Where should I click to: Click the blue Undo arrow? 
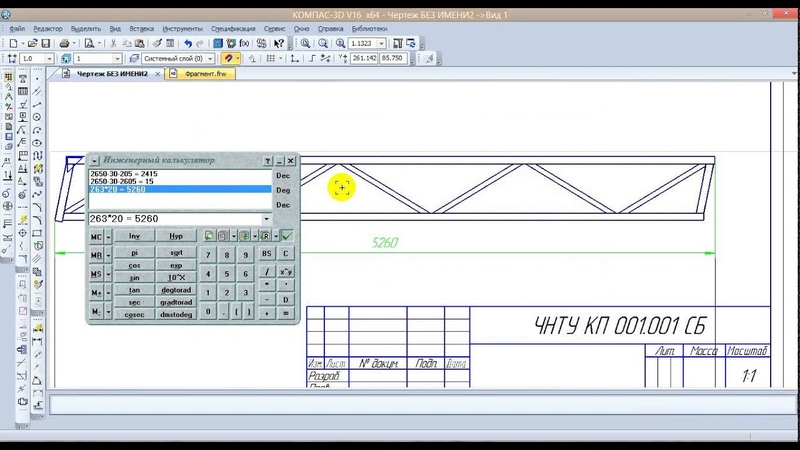pyautogui.click(x=188, y=43)
